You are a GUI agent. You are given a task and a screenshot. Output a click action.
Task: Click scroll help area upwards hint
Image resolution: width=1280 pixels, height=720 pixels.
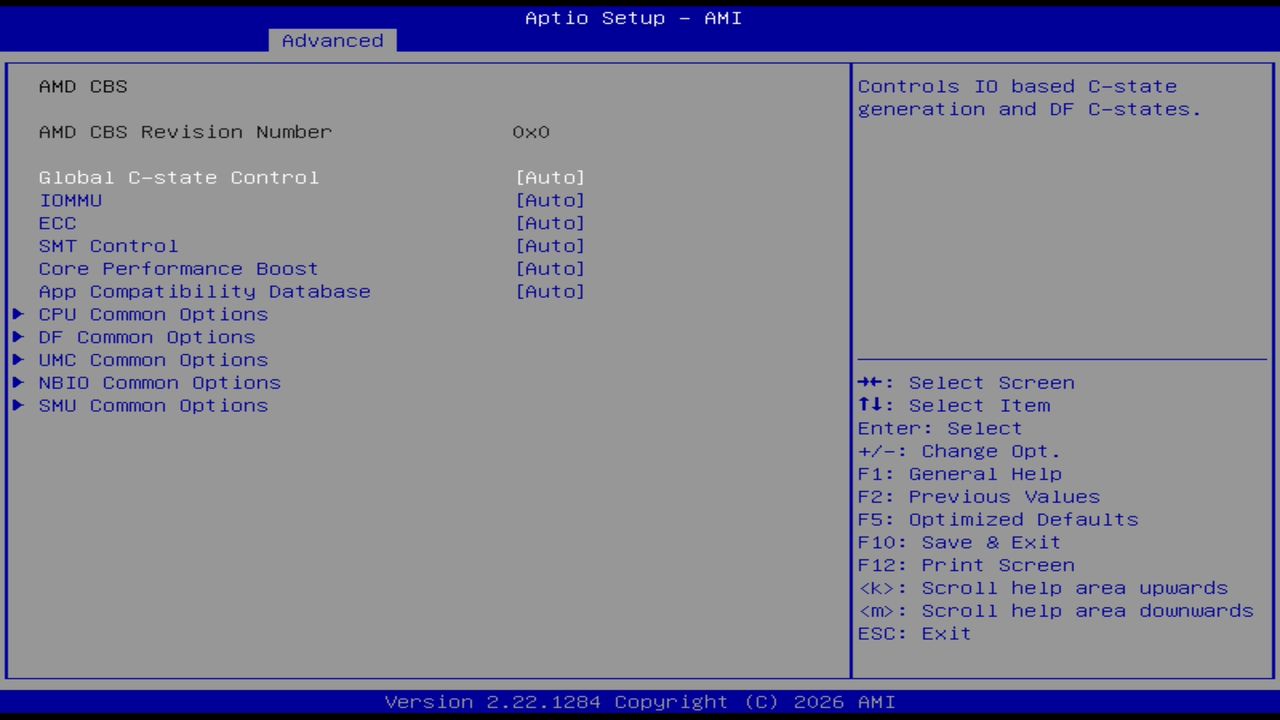(1043, 588)
